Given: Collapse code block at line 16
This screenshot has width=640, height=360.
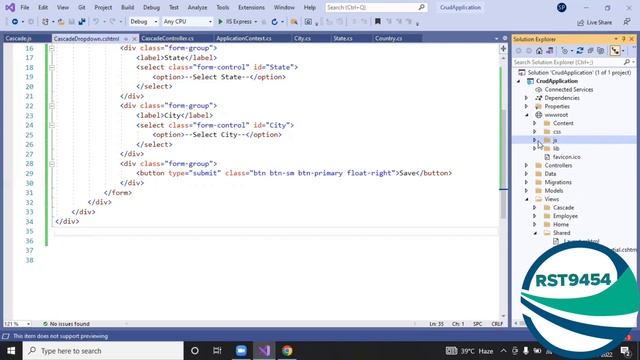Looking at the screenshot, I should [x=52, y=48].
